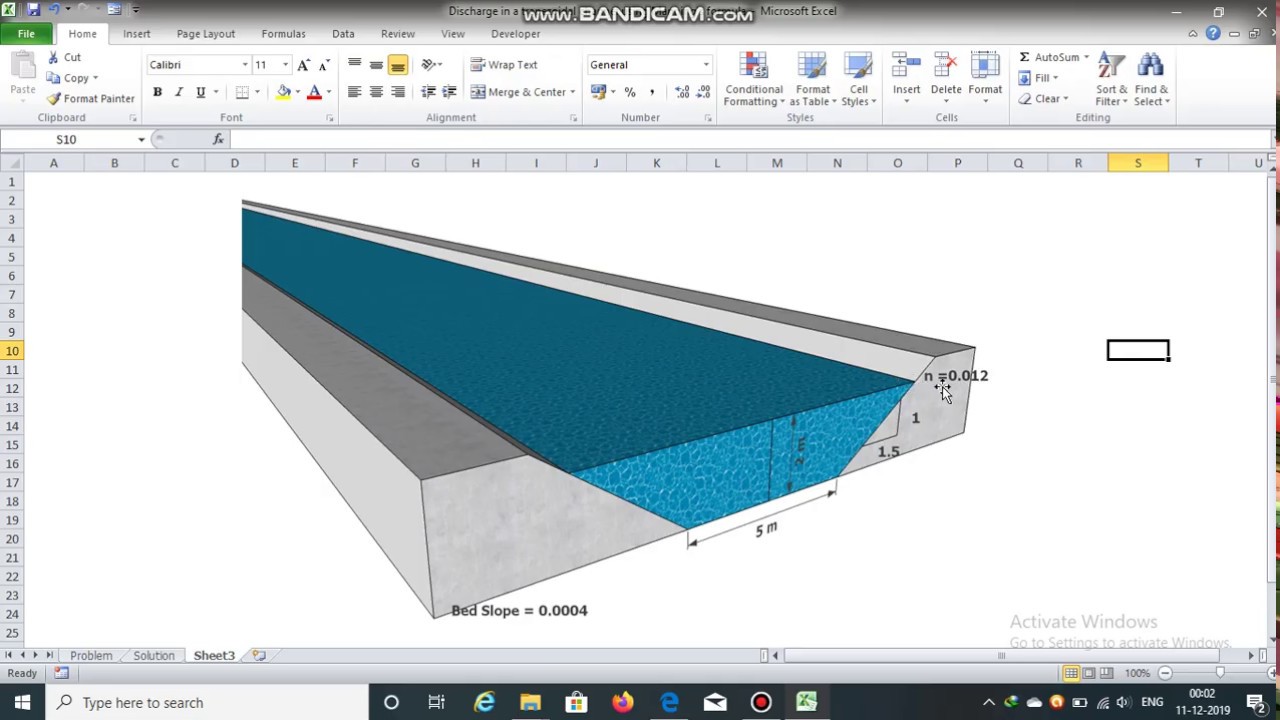The height and width of the screenshot is (720, 1280).
Task: Click the zoom slider control
Action: [1219, 673]
